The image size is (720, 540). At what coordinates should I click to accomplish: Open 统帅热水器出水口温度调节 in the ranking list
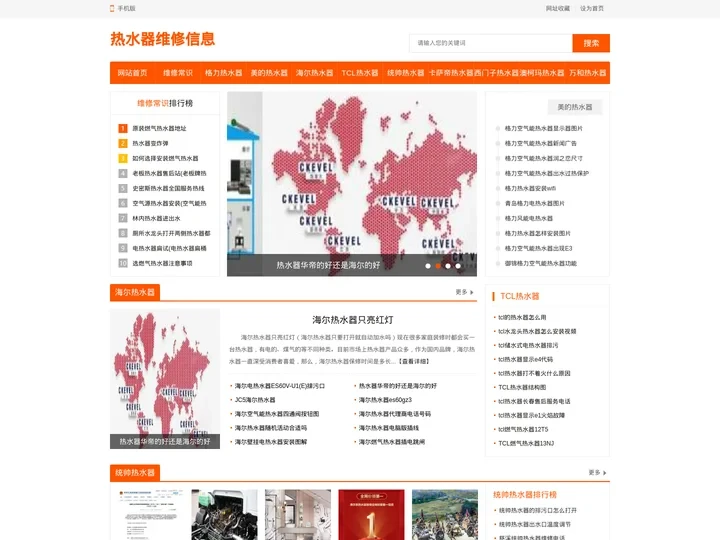(534, 524)
